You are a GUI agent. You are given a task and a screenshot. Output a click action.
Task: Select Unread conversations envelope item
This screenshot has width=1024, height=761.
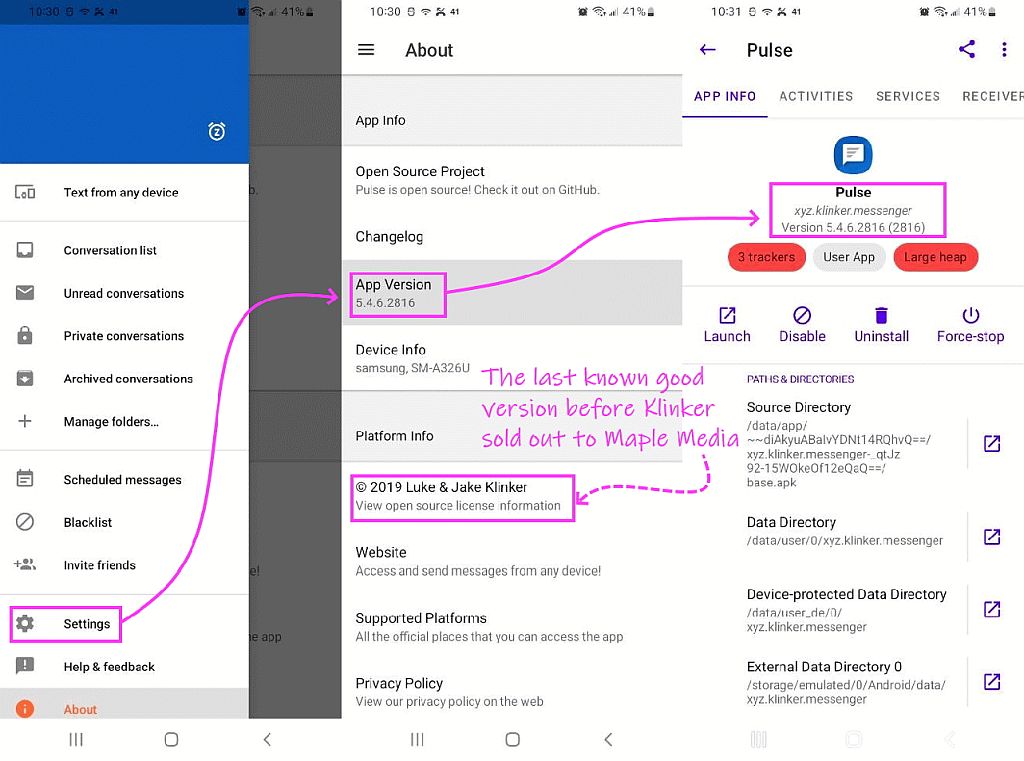pyautogui.click(x=124, y=293)
